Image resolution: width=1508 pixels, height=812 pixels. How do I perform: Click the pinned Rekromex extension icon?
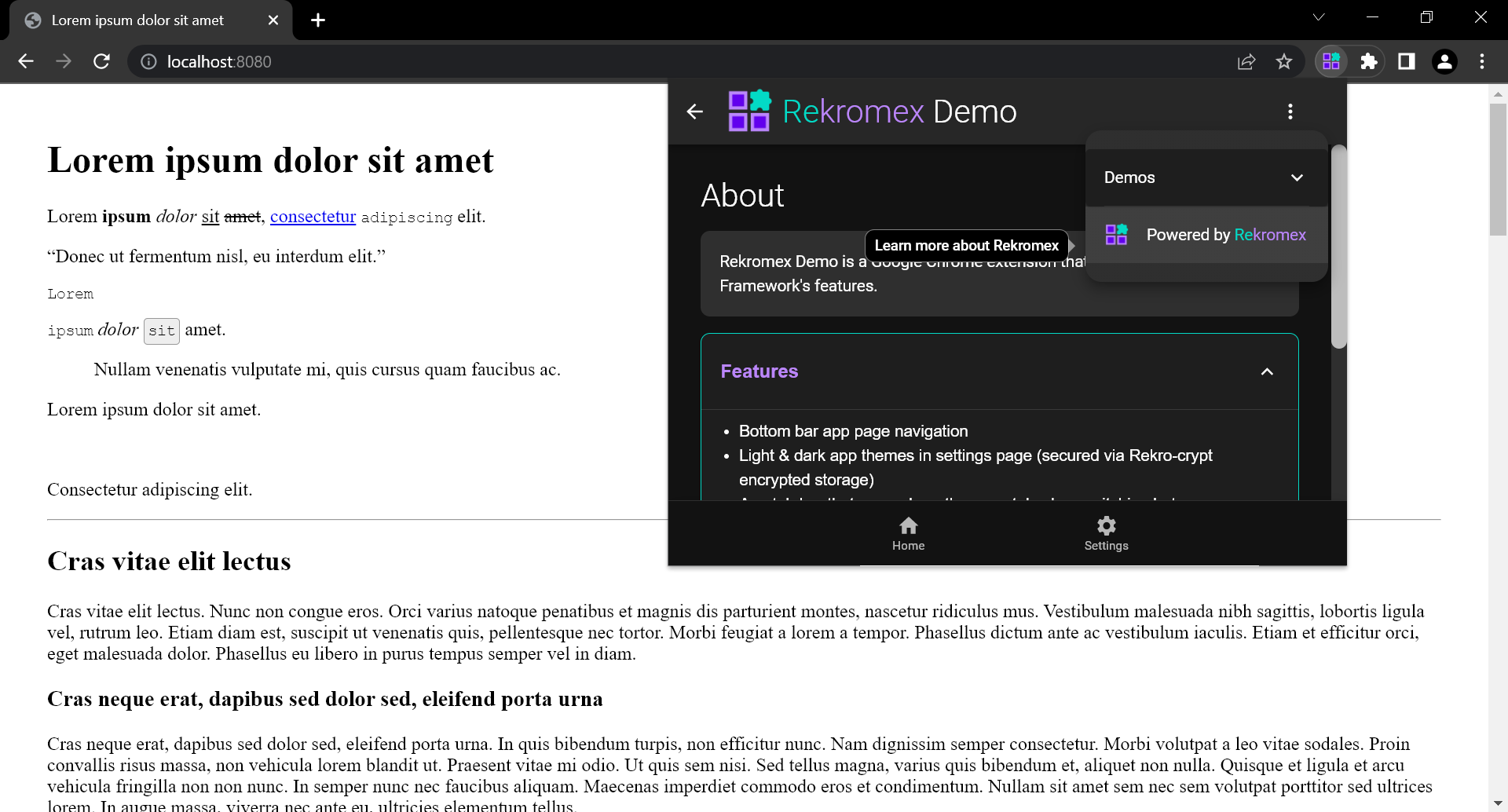[1331, 61]
